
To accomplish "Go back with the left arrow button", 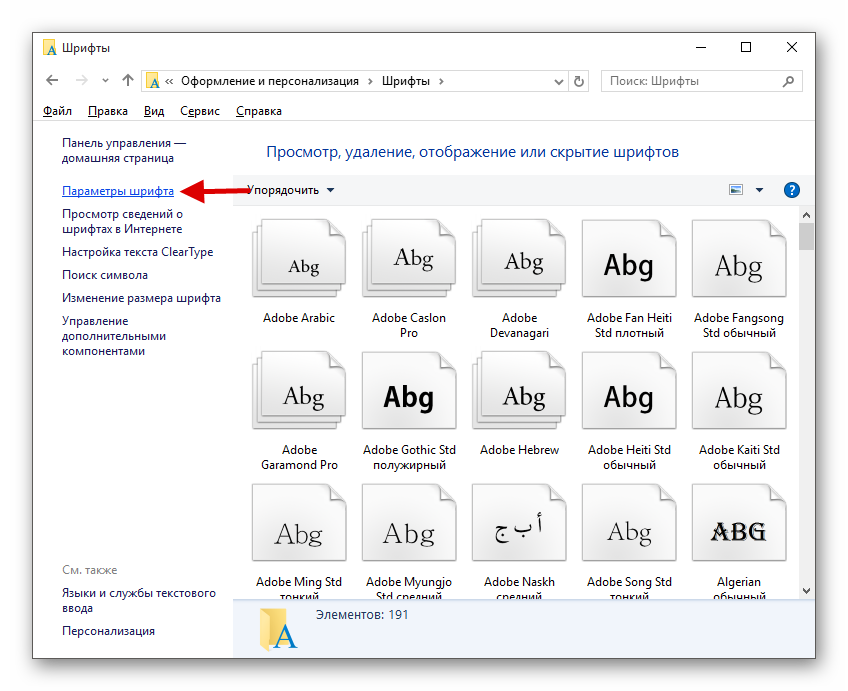I will click(x=52, y=81).
